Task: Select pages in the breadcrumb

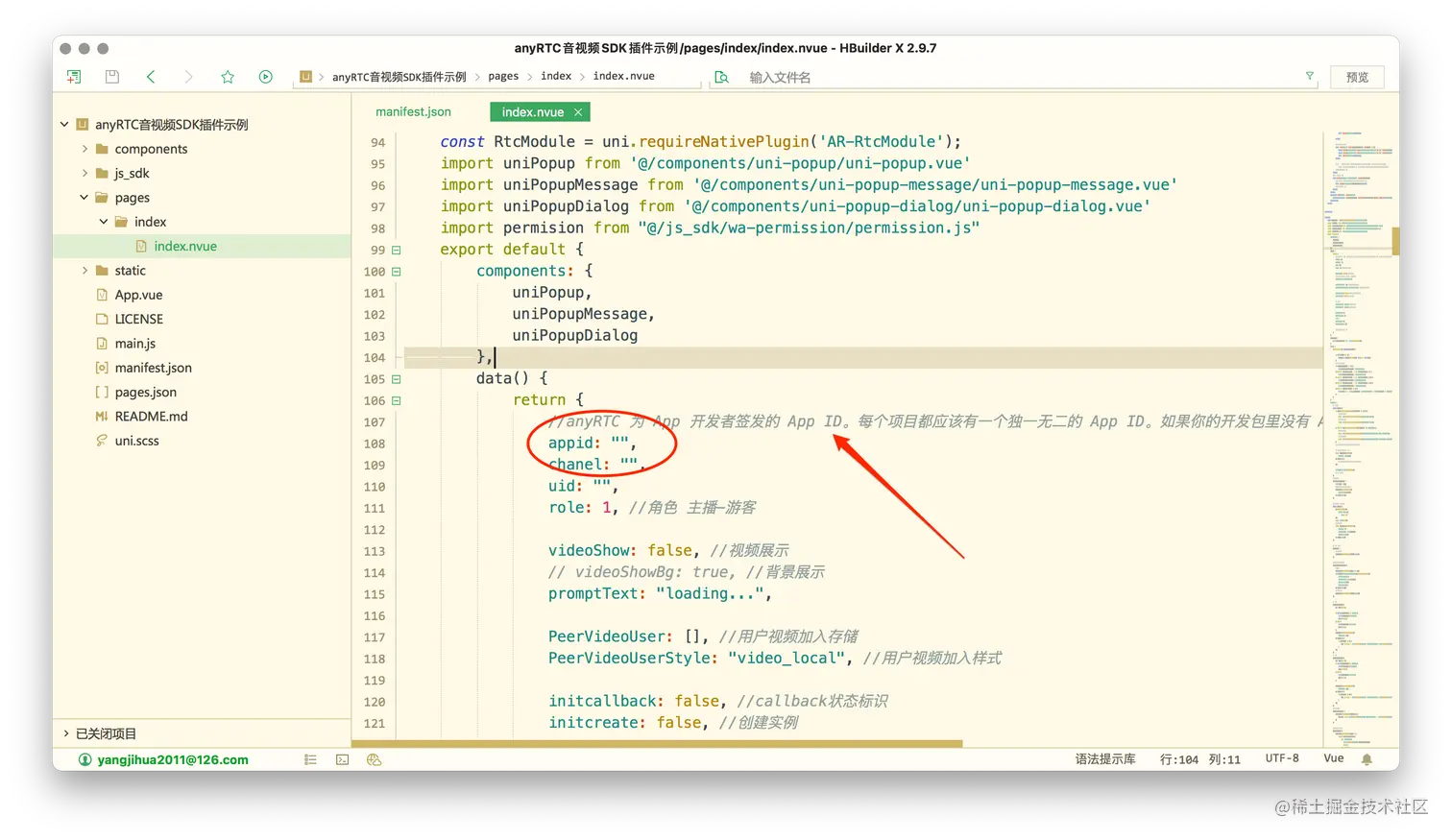Action: 503,77
